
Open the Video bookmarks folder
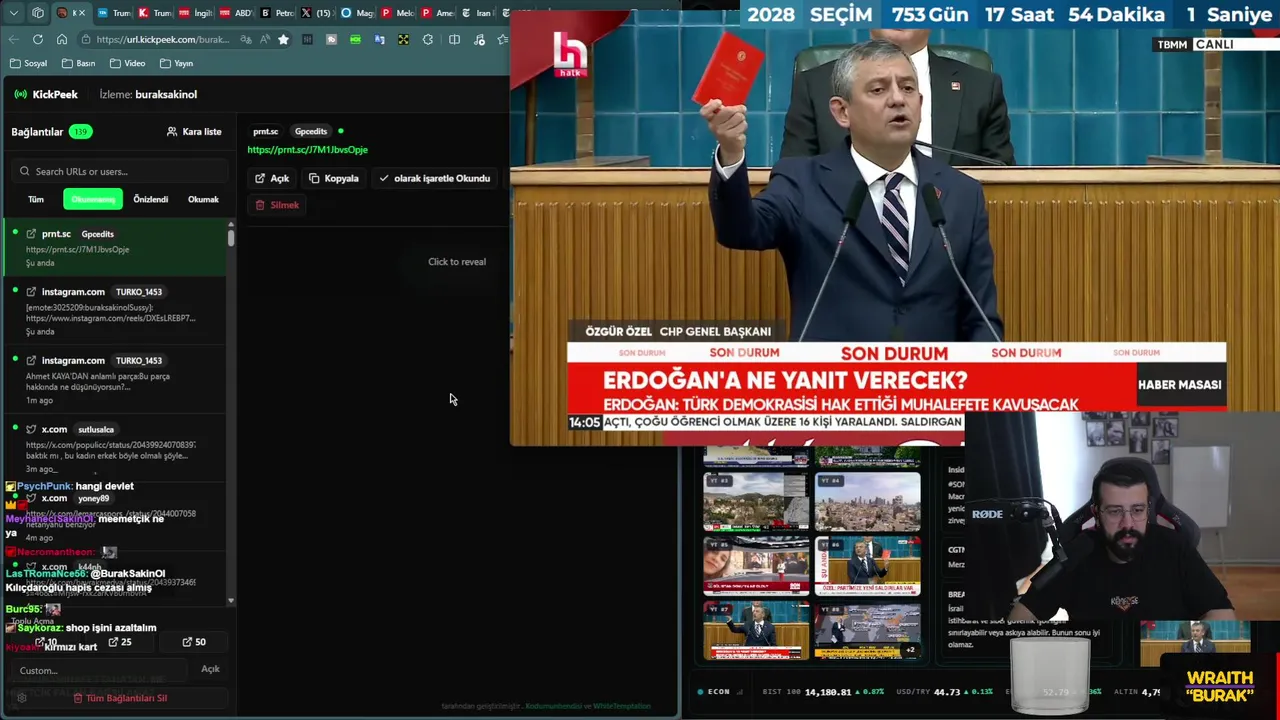pyautogui.click(x=127, y=63)
